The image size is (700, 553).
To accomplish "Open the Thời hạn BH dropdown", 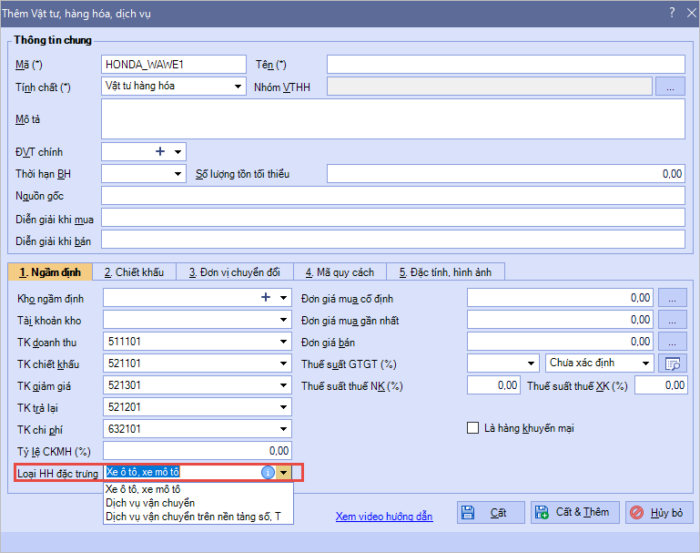I will (178, 174).
